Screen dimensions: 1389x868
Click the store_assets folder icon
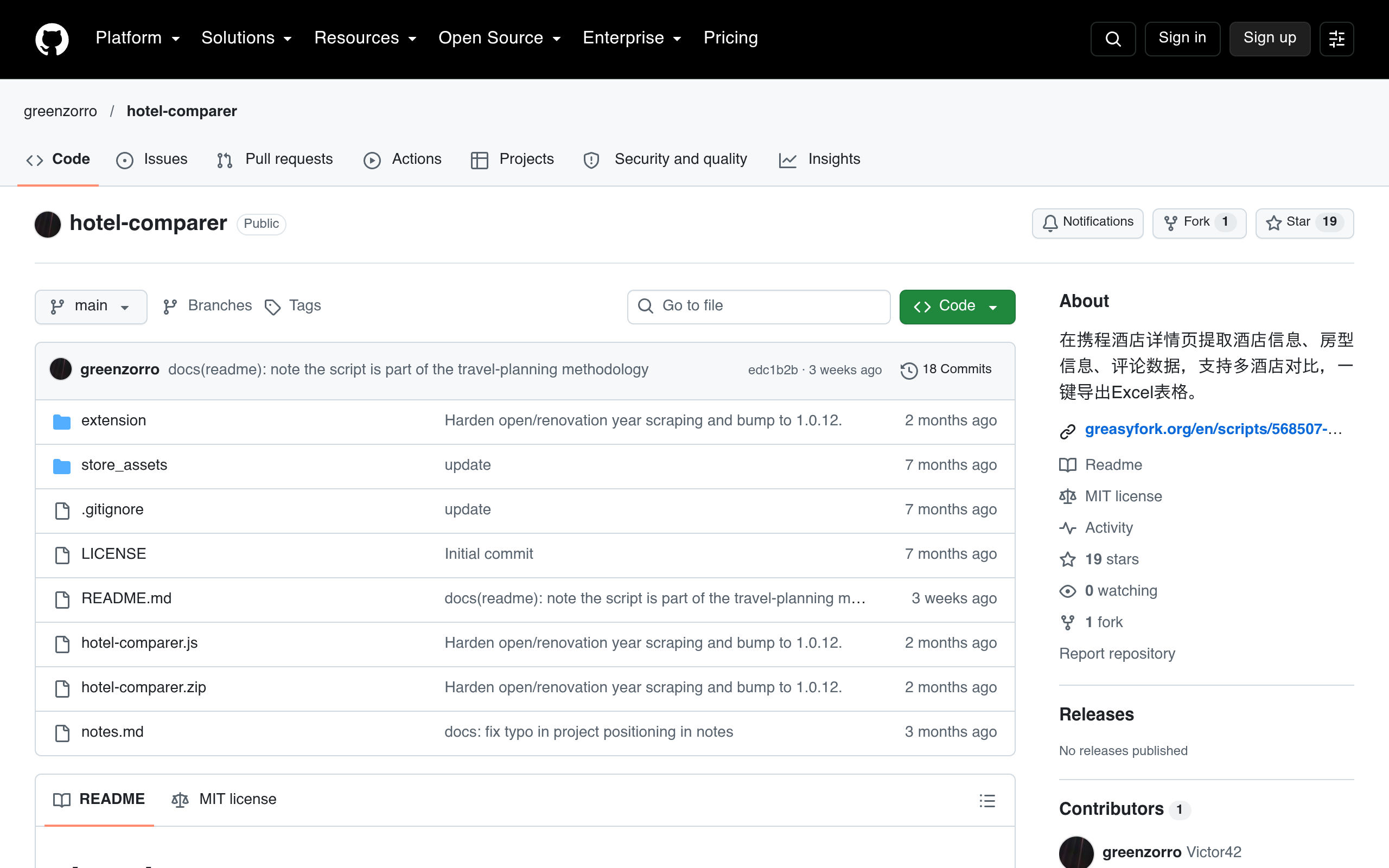pyautogui.click(x=61, y=465)
